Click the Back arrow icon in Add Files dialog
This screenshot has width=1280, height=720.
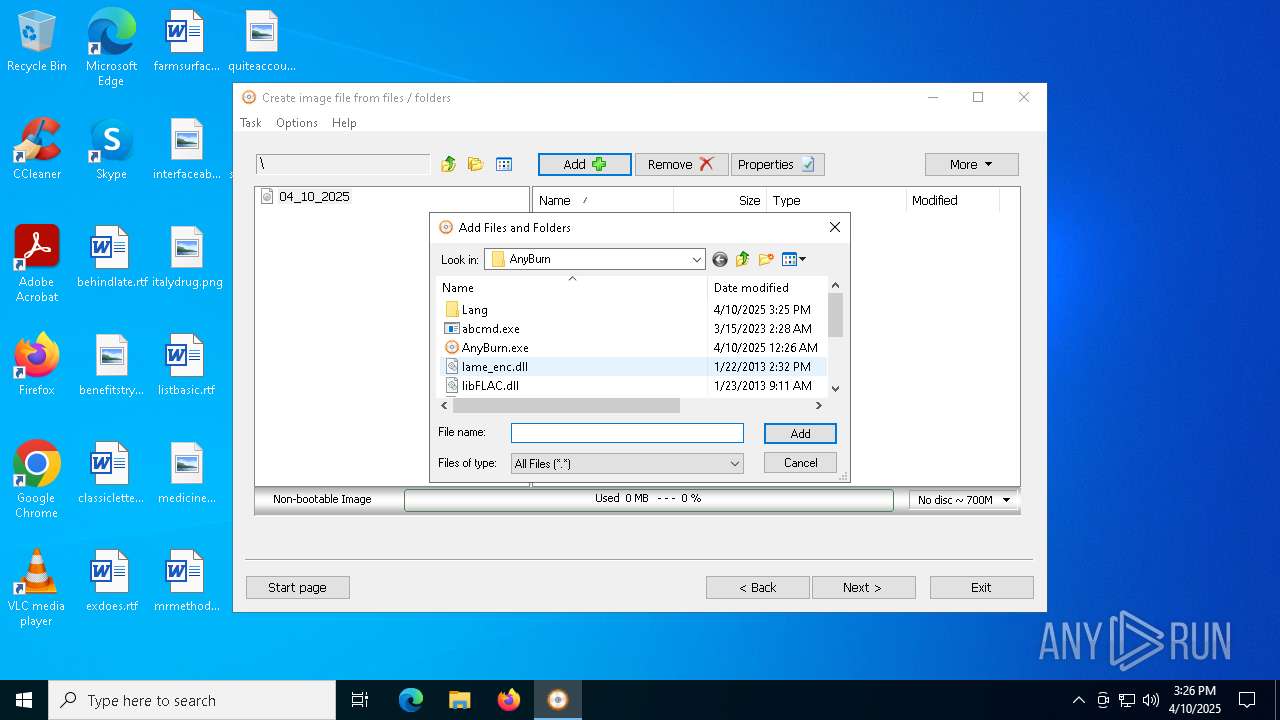click(x=720, y=259)
